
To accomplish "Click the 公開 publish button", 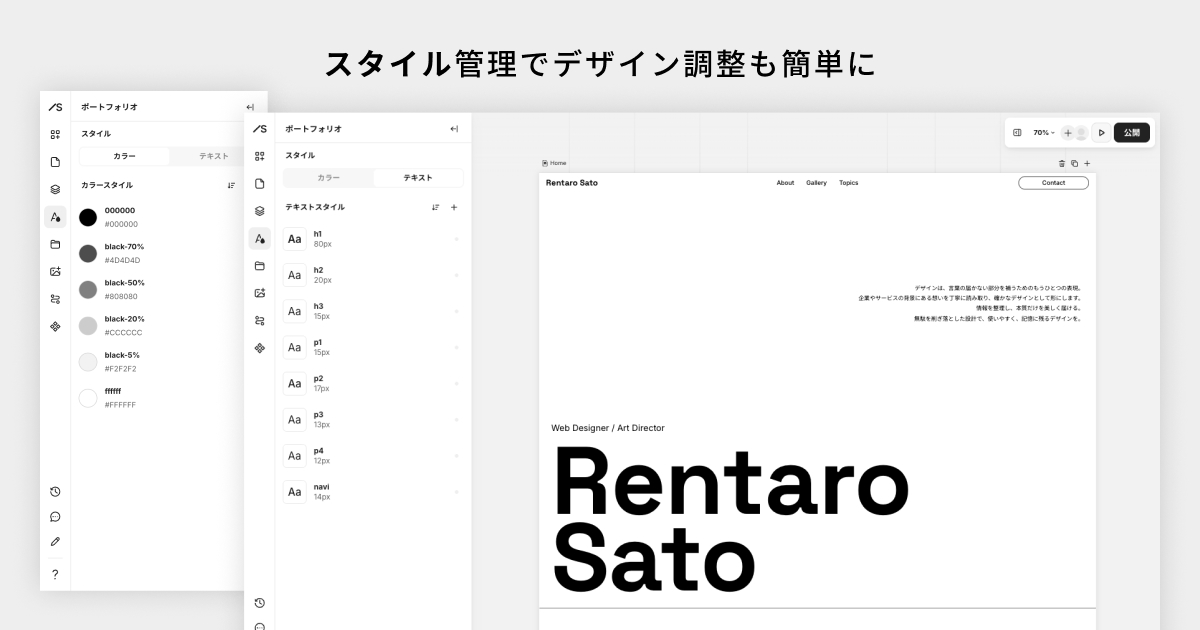I will coord(1132,132).
